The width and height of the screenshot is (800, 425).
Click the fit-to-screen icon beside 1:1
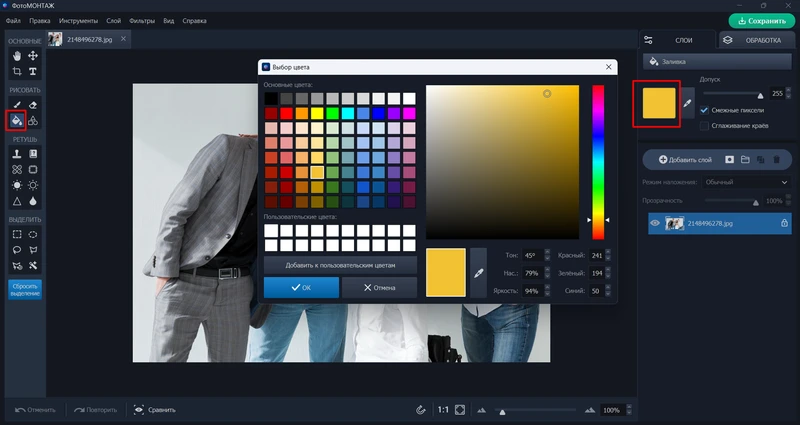(x=460, y=410)
